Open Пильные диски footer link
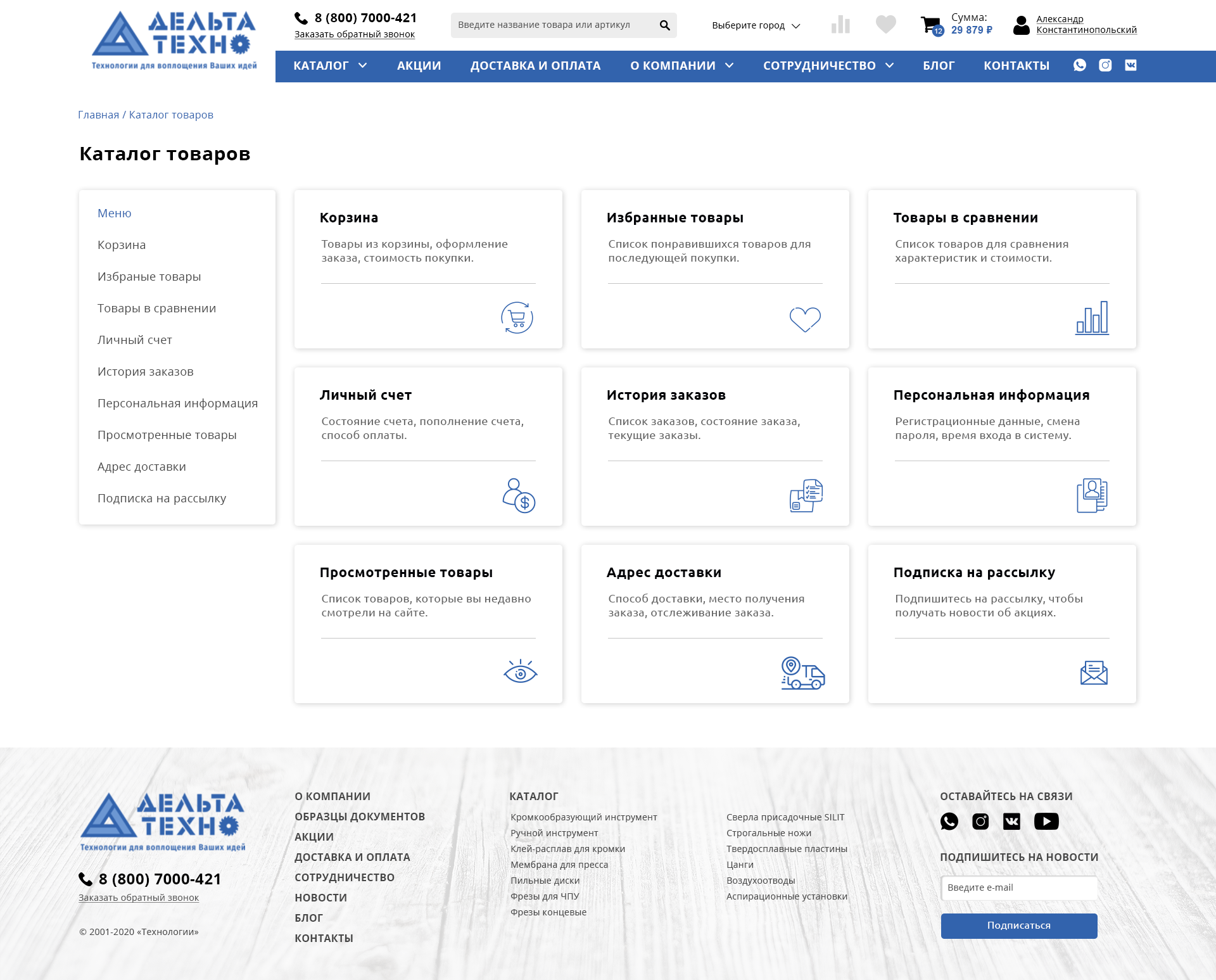Viewport: 1216px width, 980px height. pos(545,881)
